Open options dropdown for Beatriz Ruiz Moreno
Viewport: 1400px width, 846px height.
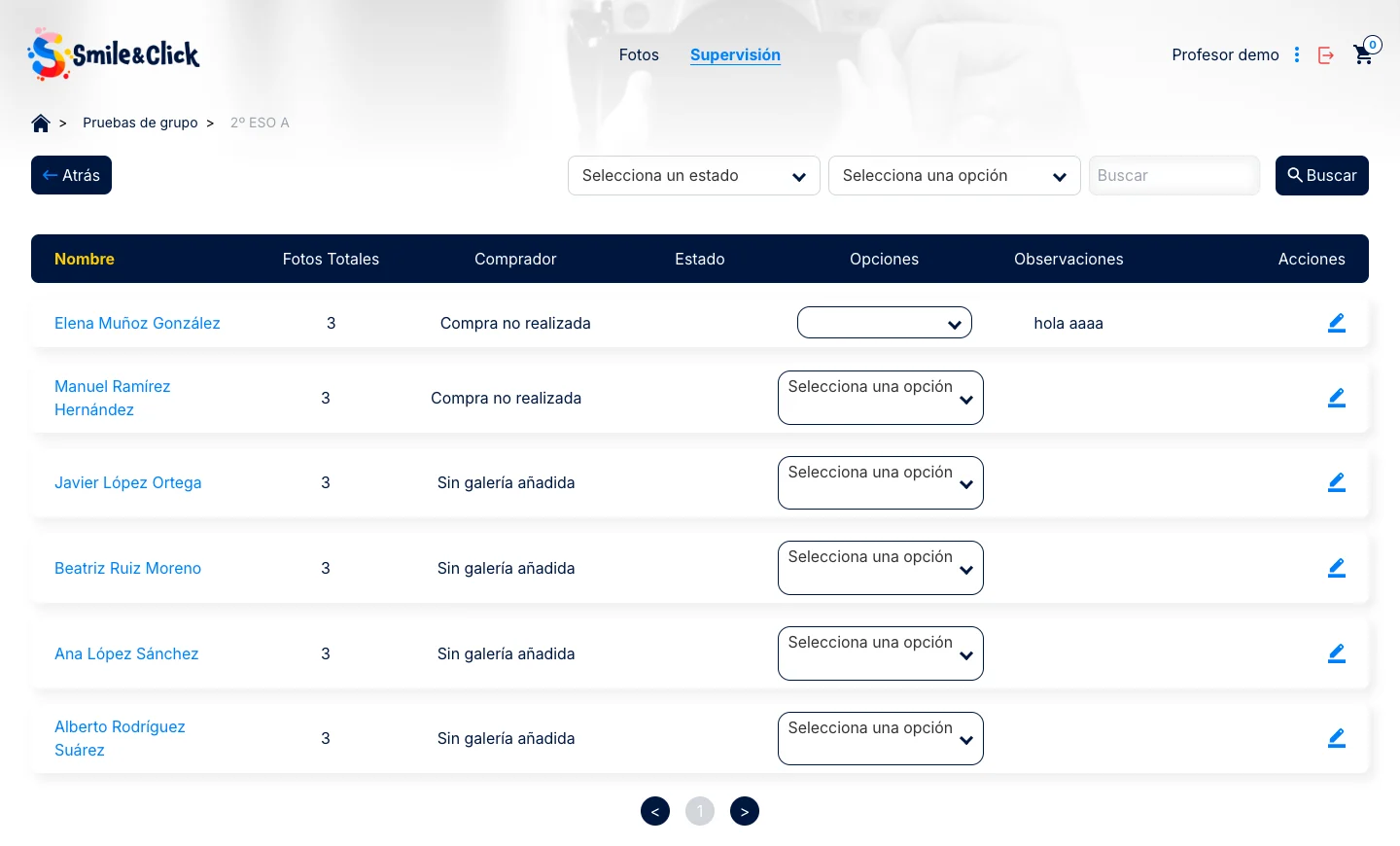[x=881, y=568]
